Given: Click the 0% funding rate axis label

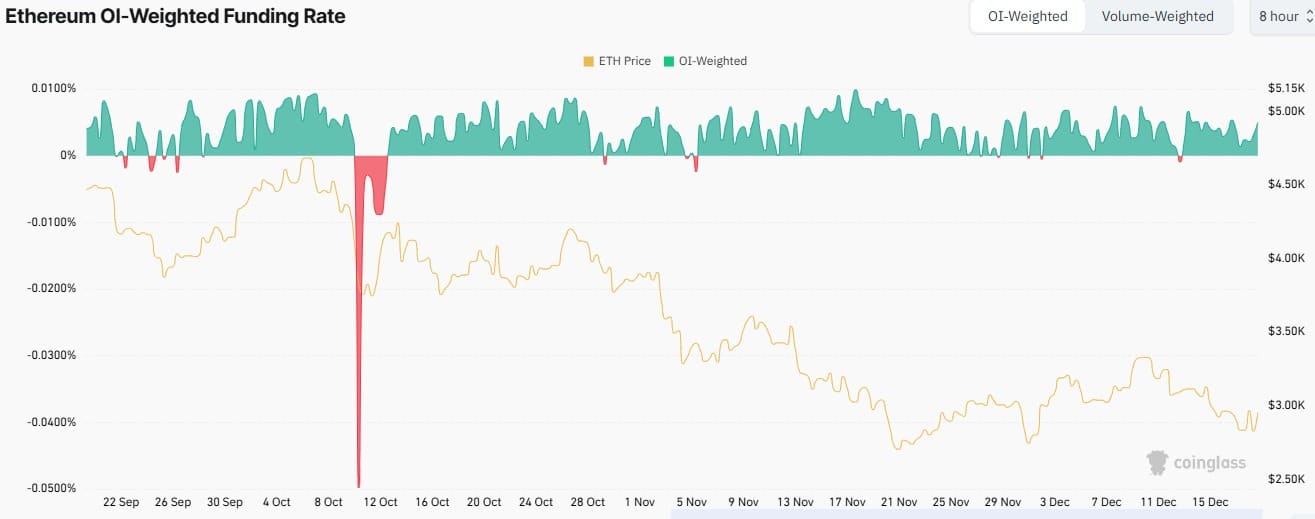Looking at the screenshot, I should [68, 155].
